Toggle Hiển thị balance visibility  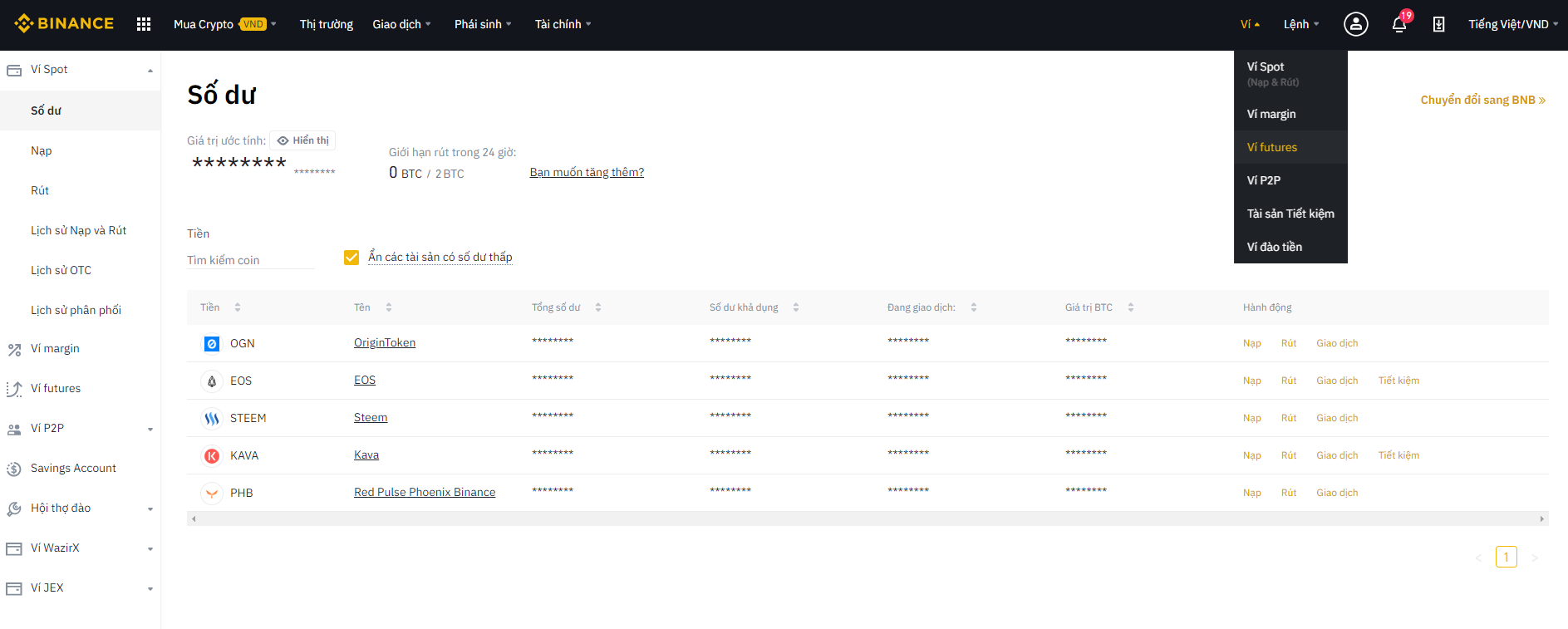click(x=303, y=140)
